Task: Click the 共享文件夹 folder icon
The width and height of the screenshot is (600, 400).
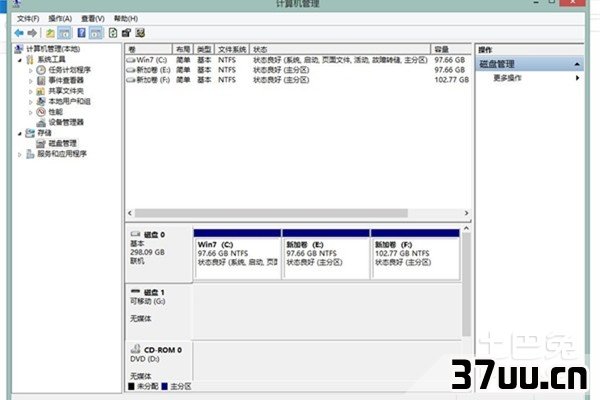Action: pos(41,91)
